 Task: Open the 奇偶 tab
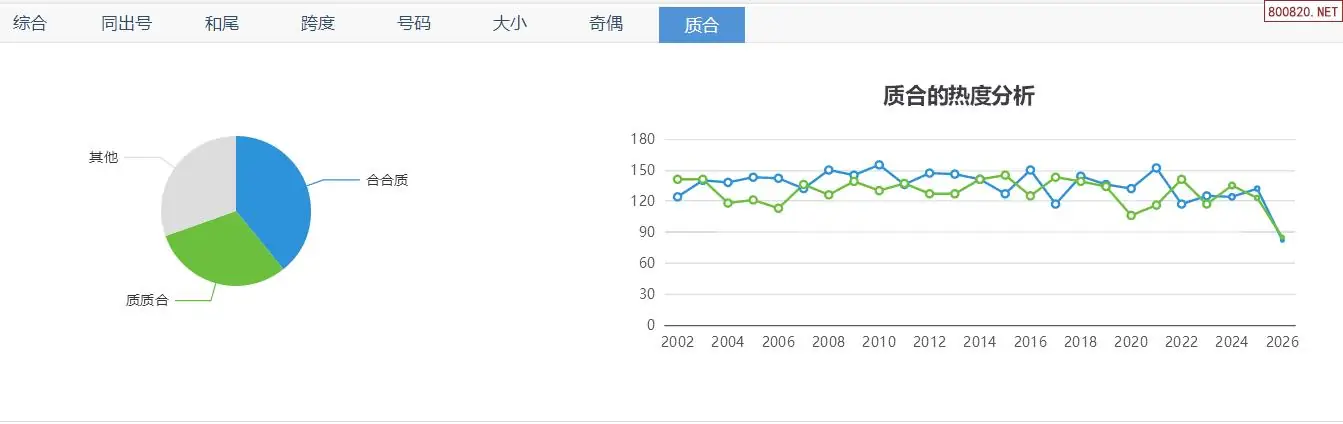606,24
